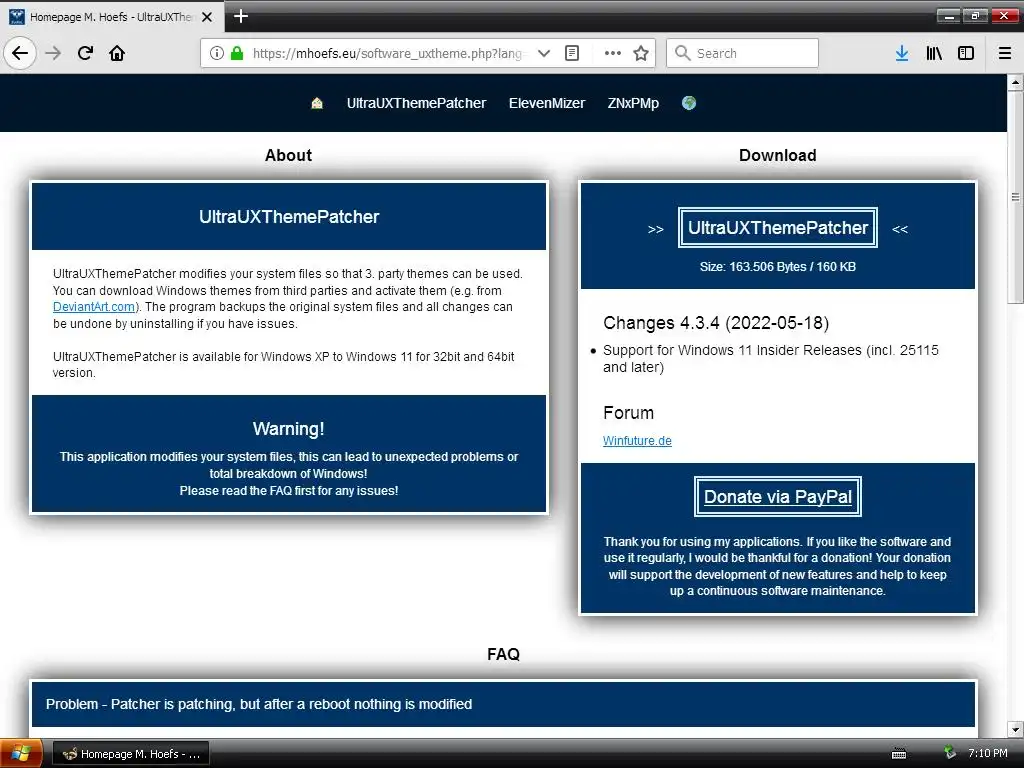Screen dimensions: 1024x768
Task: Click the Warning! heading
Action: (x=289, y=429)
